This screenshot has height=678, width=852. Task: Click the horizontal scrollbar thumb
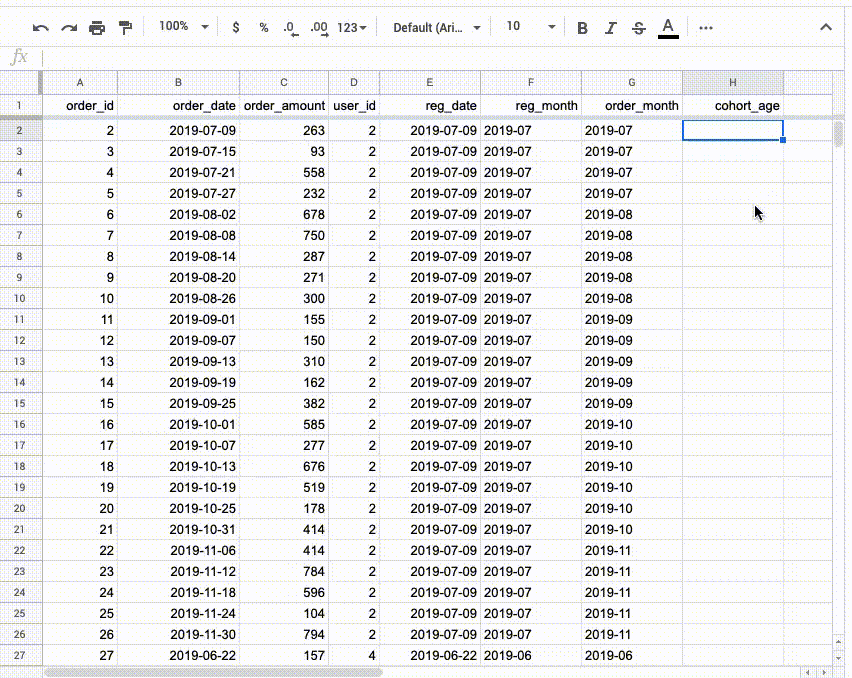pyautogui.click(x=213, y=673)
